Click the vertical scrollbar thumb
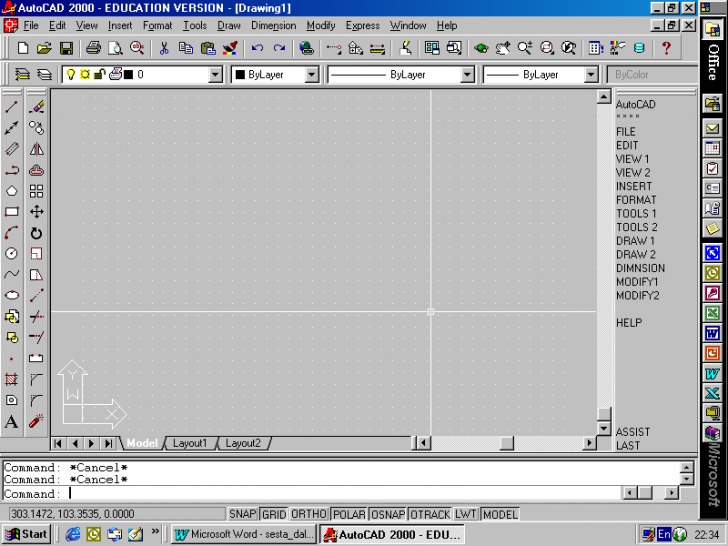This screenshot has height=546, width=728. 604,414
